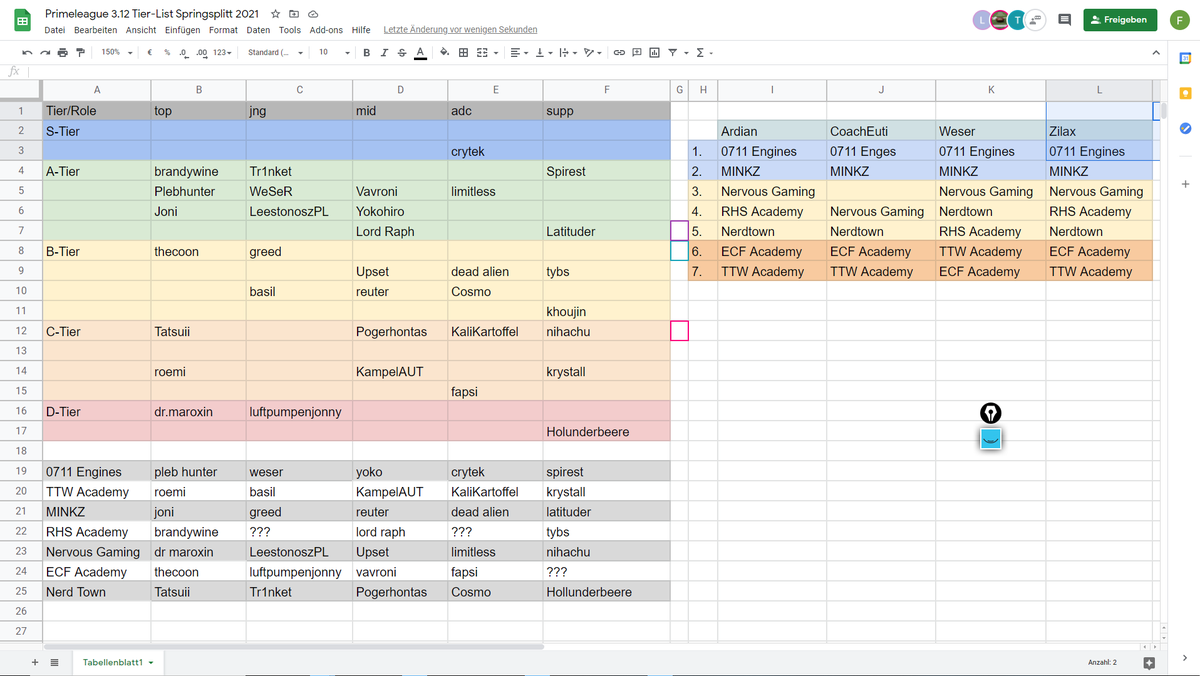Select row 12 header
The image size is (1200, 676).
coord(20,331)
